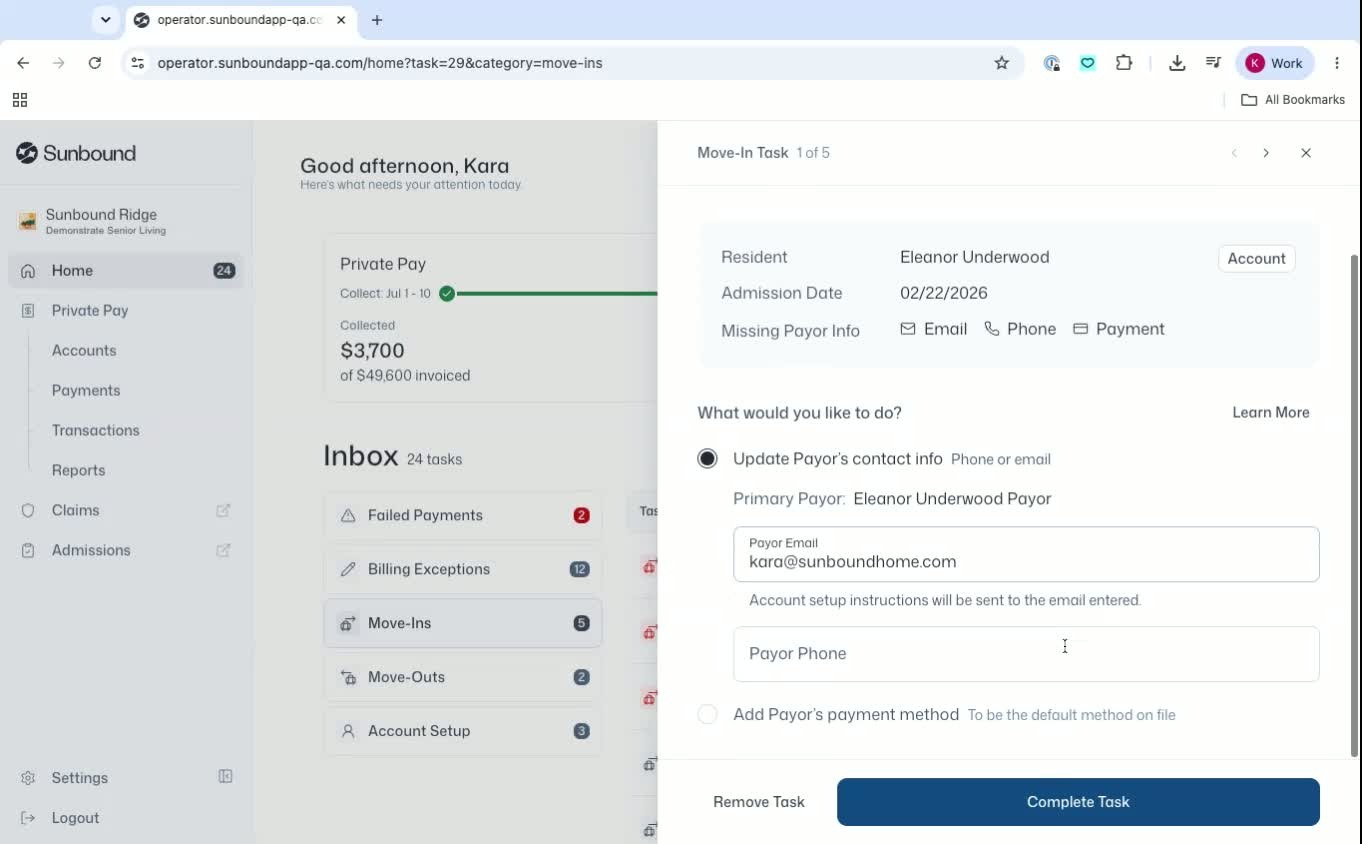Open Settings in sidebar
The image size is (1362, 844).
click(79, 778)
